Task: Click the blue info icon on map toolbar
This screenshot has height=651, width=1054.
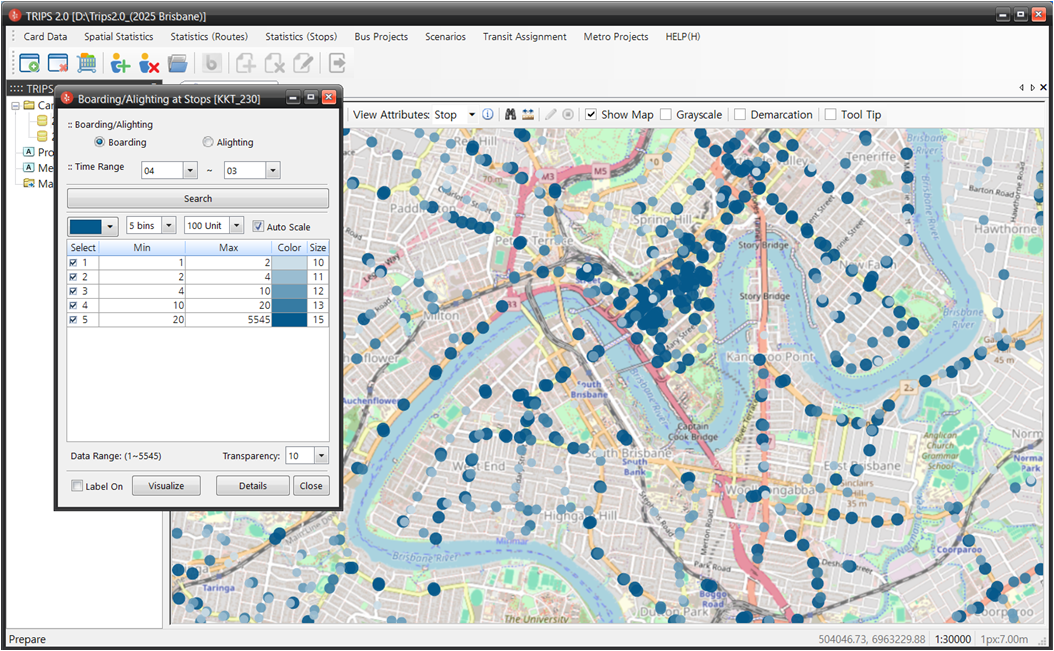Action: click(488, 114)
